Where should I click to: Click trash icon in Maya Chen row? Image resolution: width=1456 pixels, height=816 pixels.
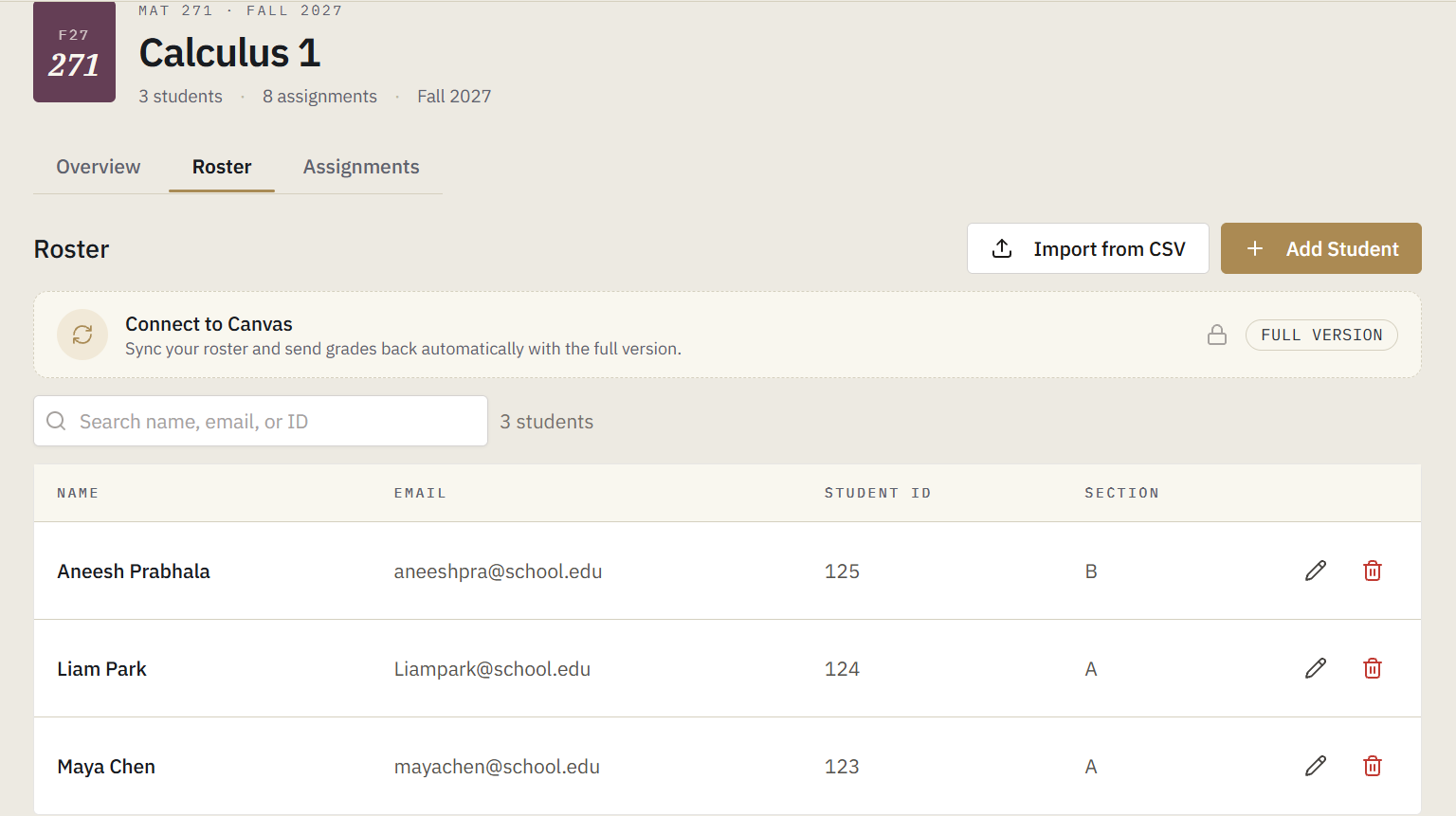(x=1373, y=766)
